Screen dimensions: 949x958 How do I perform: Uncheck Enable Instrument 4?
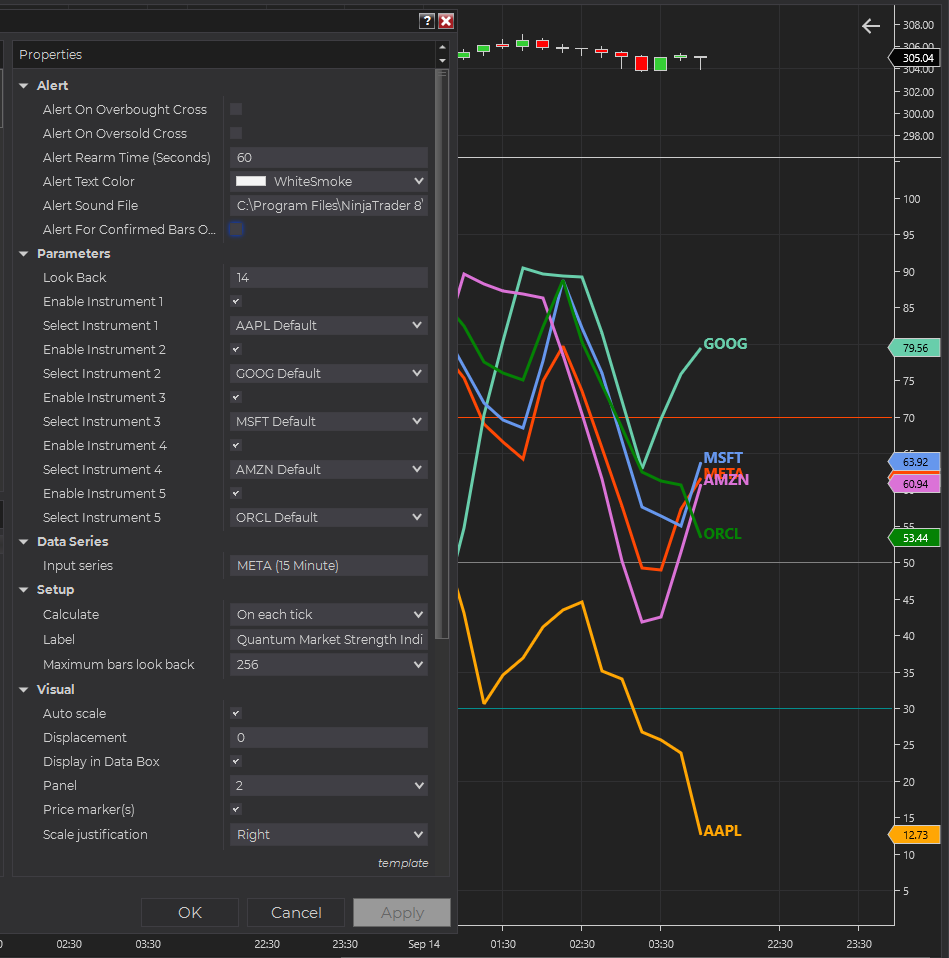(236, 445)
